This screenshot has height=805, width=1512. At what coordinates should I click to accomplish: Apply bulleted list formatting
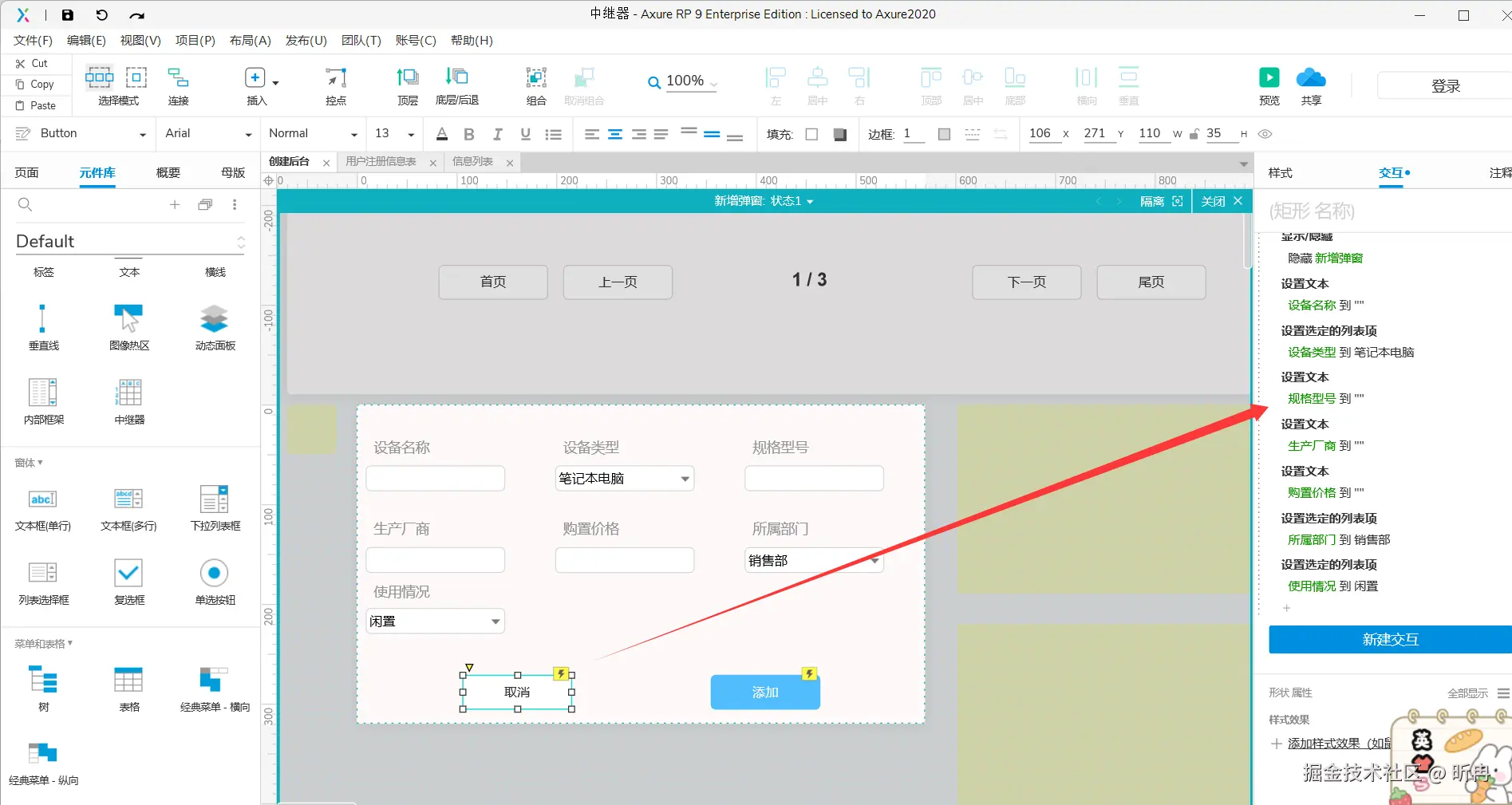click(x=553, y=134)
